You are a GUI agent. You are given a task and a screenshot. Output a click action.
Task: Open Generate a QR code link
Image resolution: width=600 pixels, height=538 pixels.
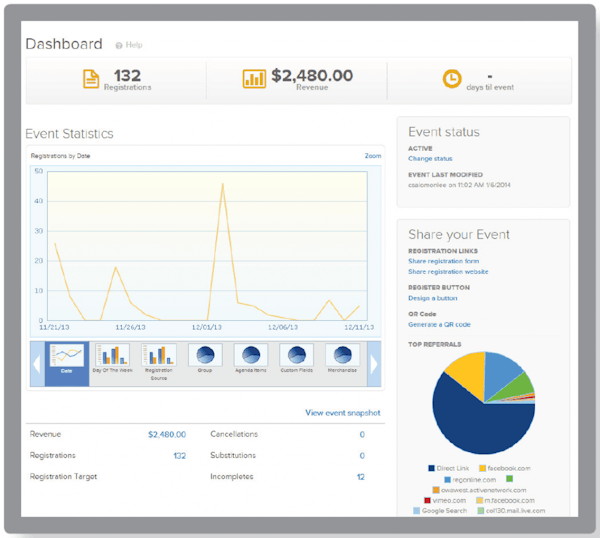[439, 324]
